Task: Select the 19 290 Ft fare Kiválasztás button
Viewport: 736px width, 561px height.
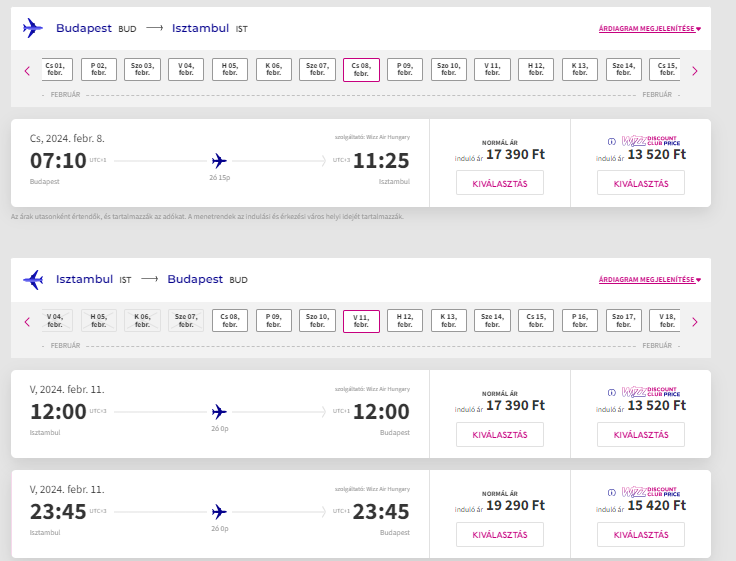Action: pyautogui.click(x=499, y=534)
